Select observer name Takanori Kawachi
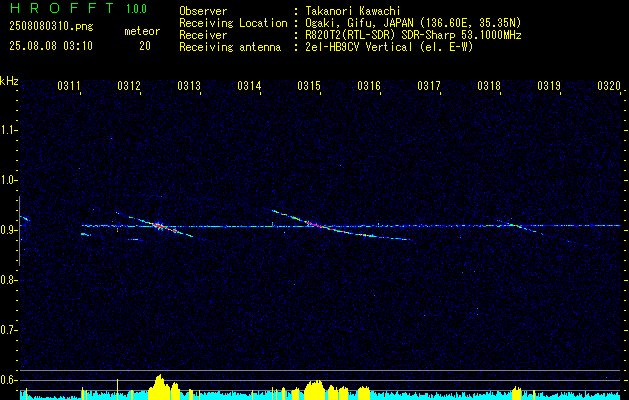 click(353, 11)
